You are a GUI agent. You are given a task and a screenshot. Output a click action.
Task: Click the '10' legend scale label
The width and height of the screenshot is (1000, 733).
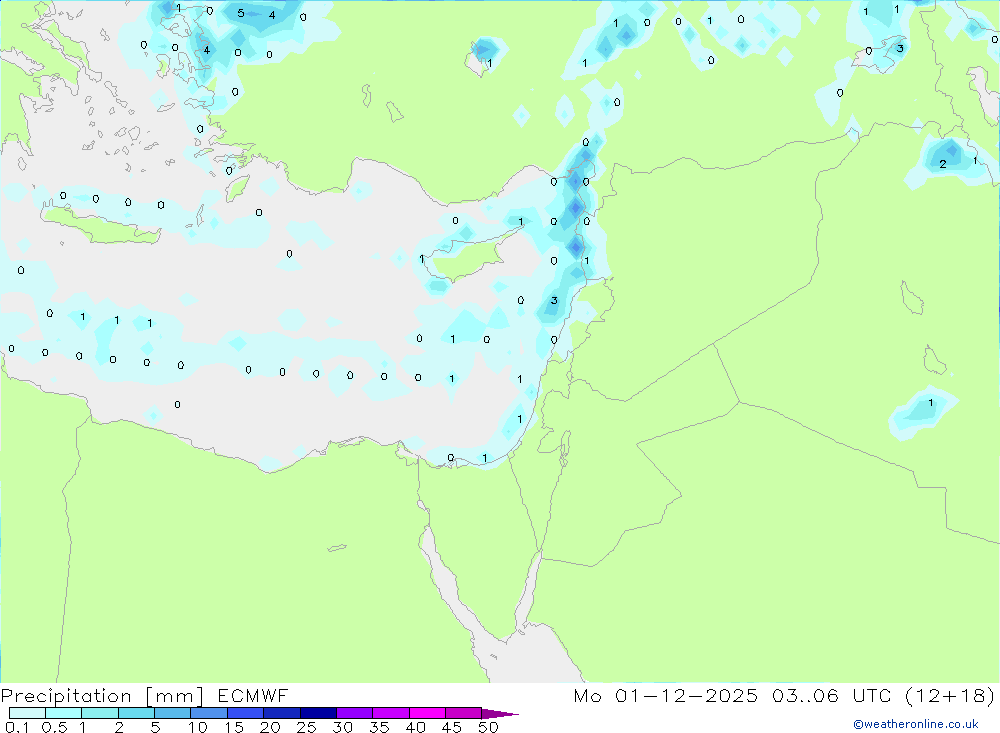(198, 727)
